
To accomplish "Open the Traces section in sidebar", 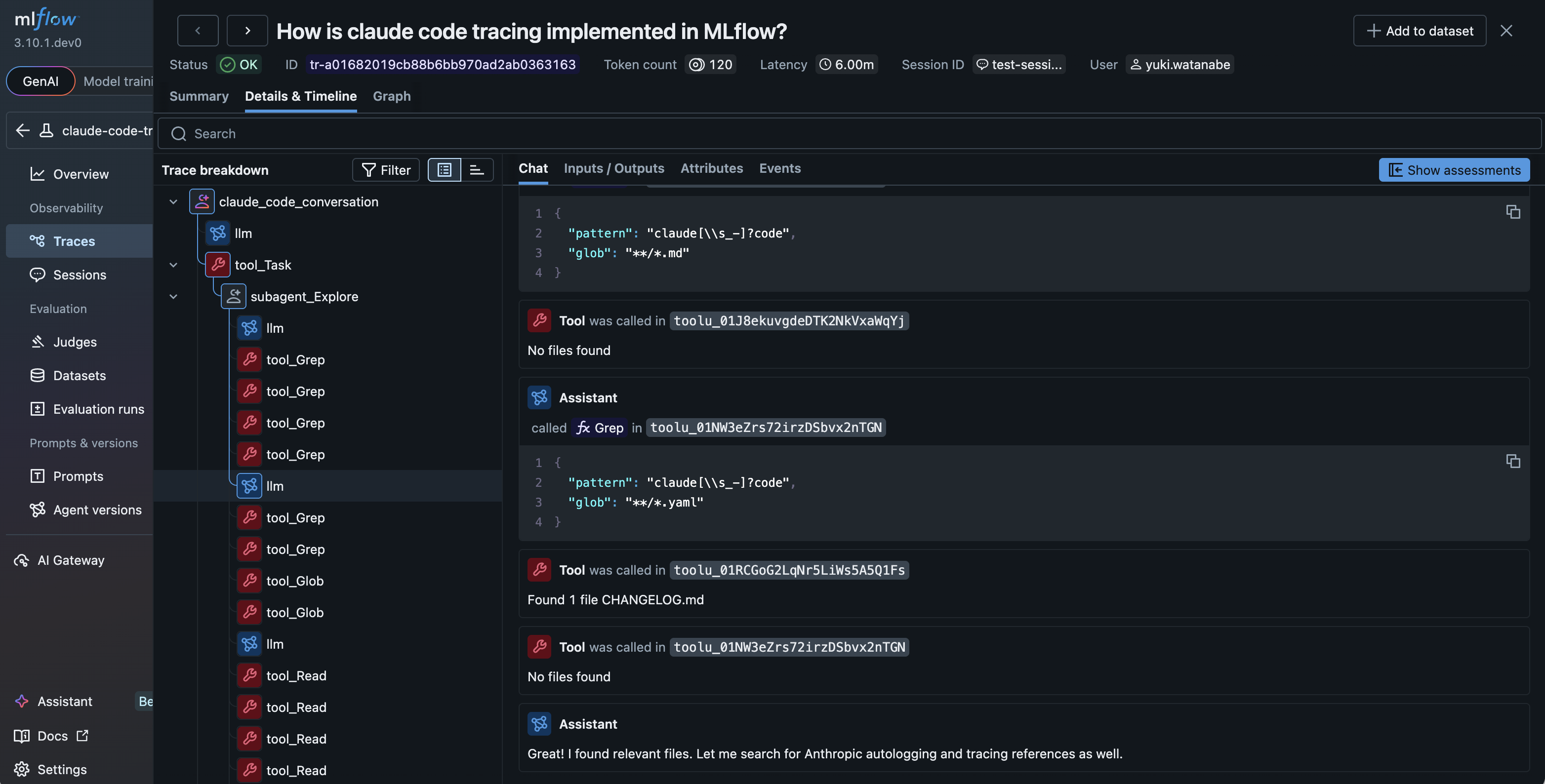I will (74, 241).
